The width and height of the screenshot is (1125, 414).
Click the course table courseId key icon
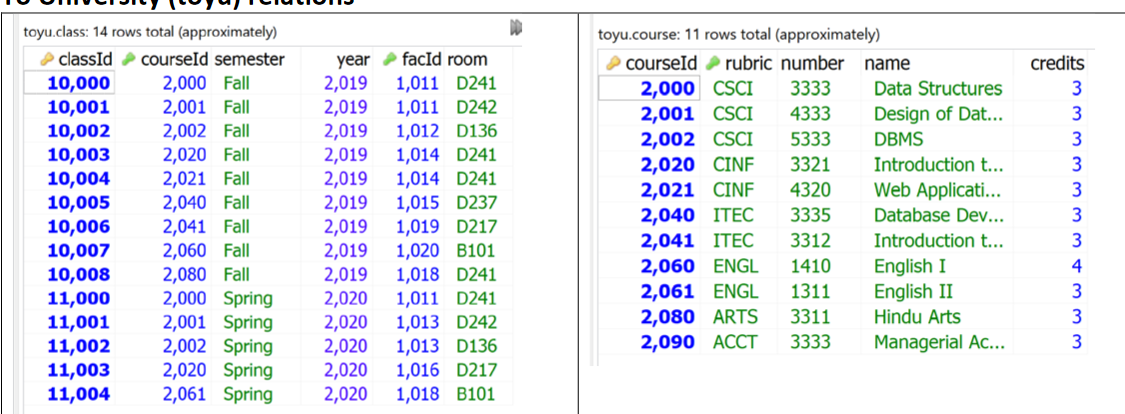point(613,63)
